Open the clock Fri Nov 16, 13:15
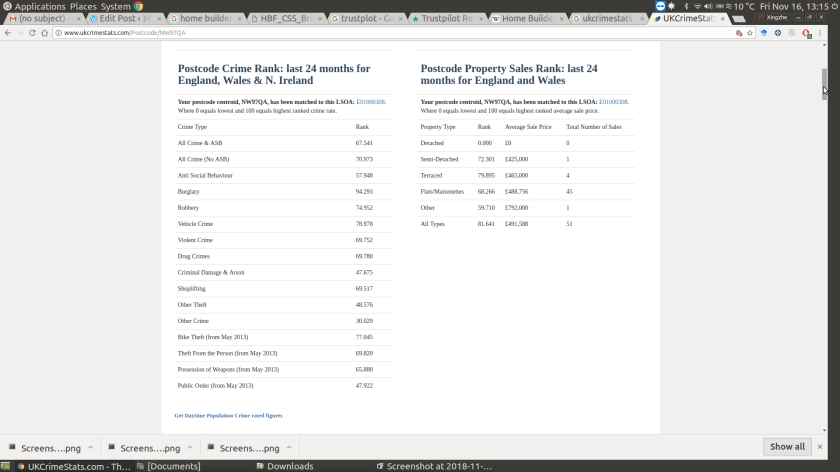 point(794,6)
